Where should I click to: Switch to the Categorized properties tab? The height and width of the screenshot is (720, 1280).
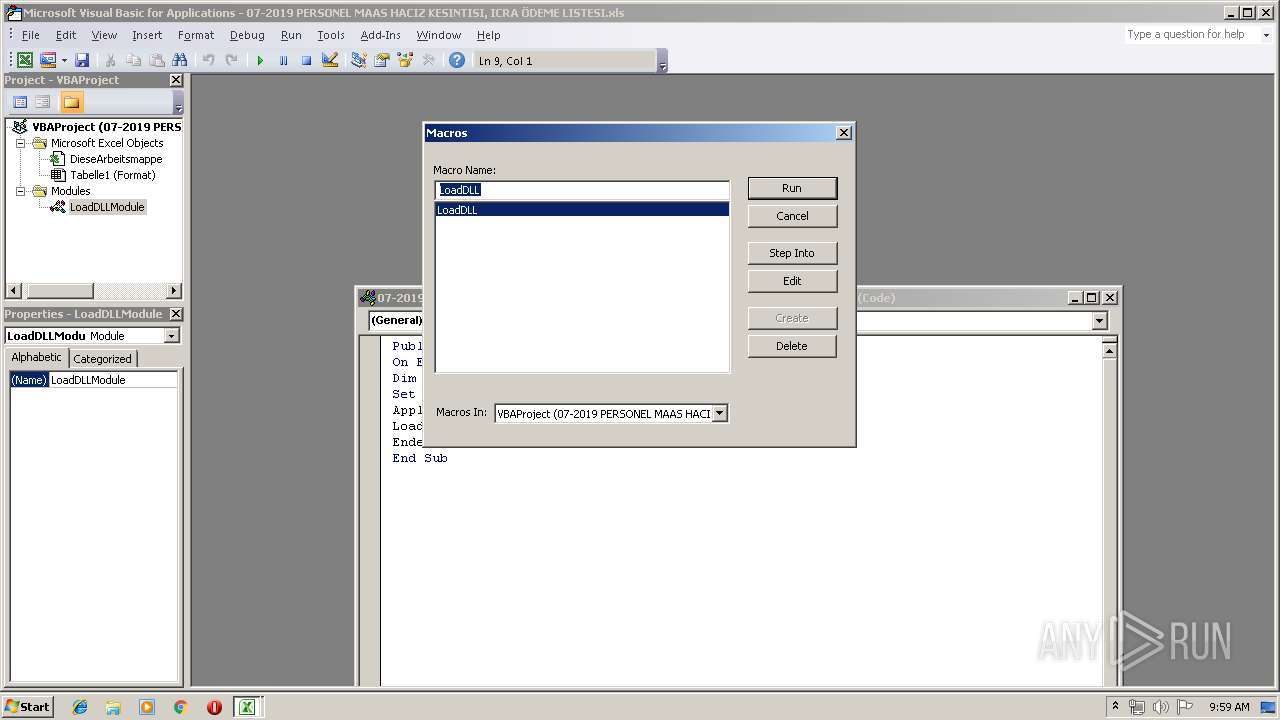point(102,359)
